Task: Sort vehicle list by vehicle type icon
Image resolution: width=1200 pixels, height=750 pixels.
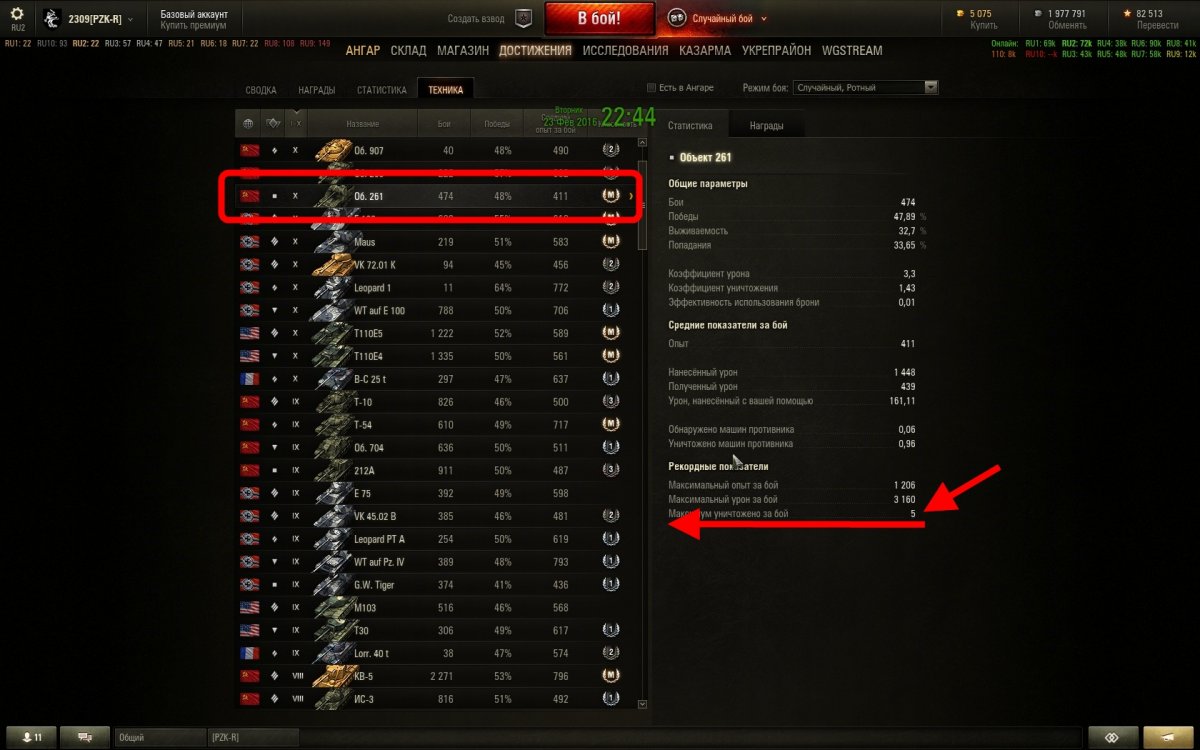Action: 272,124
